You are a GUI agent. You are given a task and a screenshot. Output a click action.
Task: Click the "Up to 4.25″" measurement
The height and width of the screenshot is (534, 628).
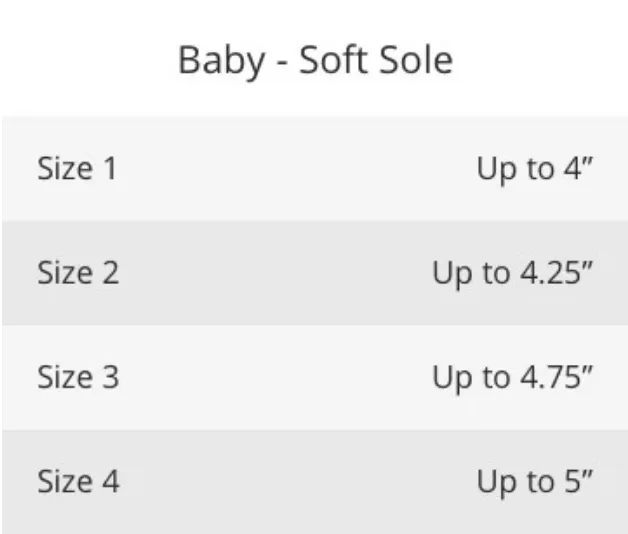[512, 274]
